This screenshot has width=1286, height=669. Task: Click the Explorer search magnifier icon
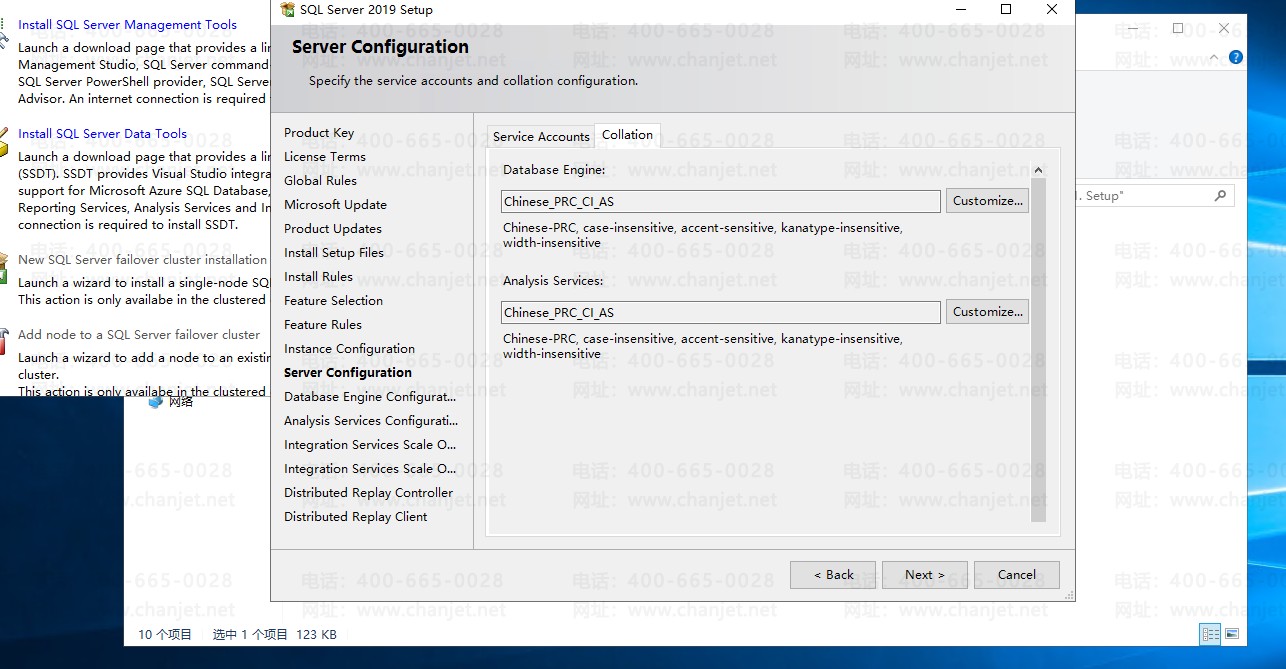[1220, 196]
